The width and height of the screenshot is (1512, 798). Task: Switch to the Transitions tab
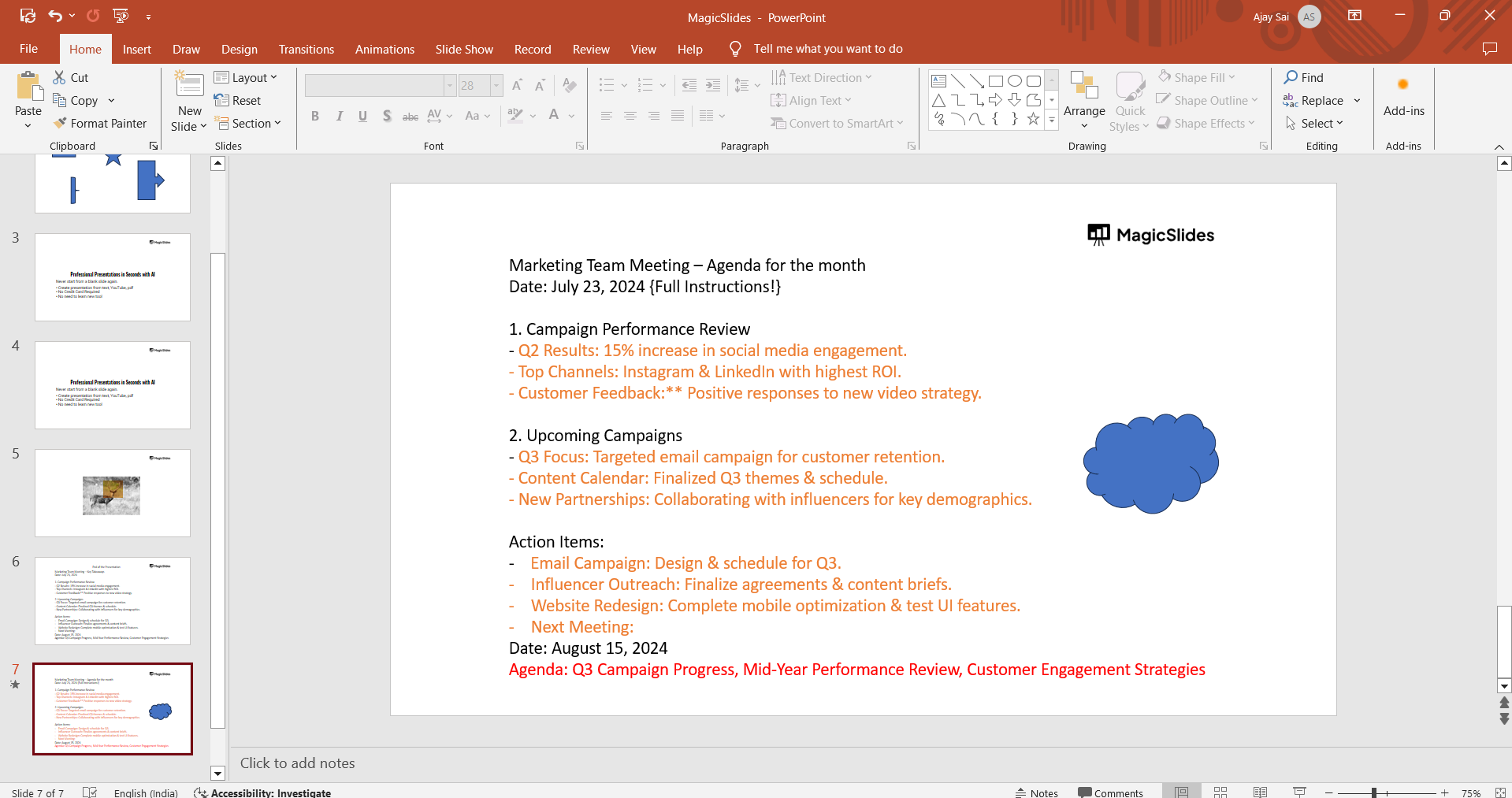pos(306,49)
